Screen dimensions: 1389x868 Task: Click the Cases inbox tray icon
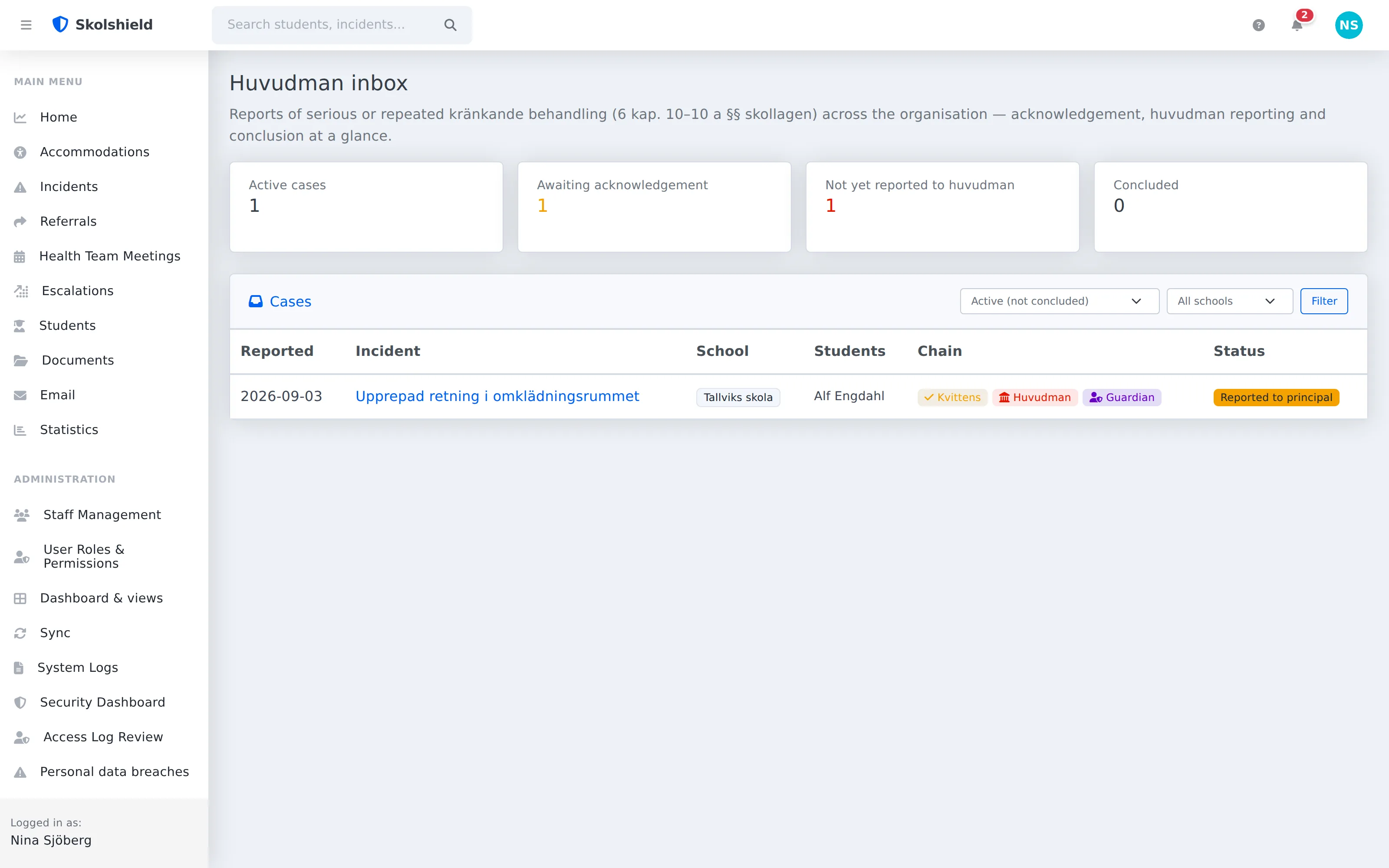255,301
